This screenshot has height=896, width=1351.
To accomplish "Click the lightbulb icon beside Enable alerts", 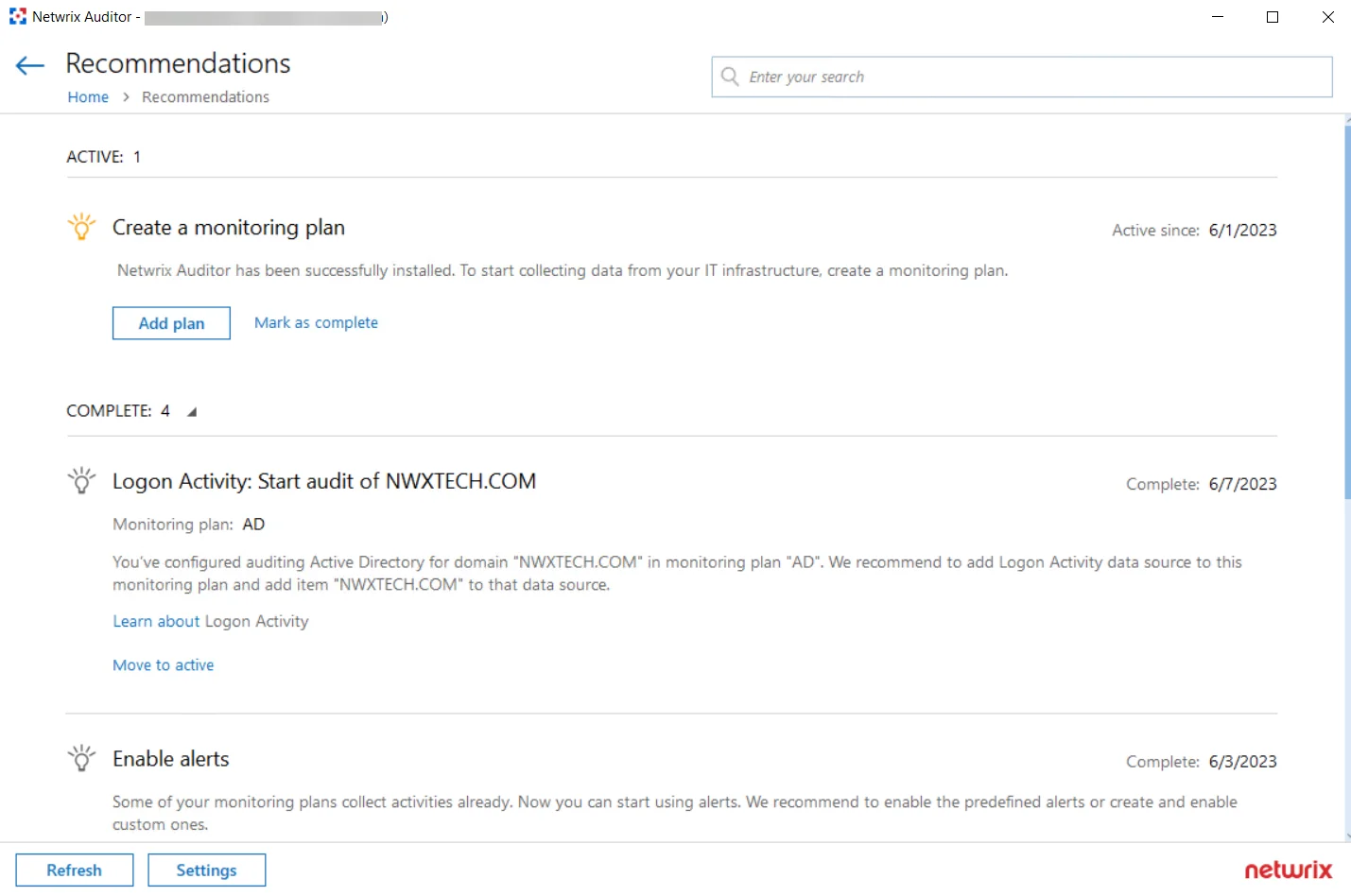I will point(81,758).
